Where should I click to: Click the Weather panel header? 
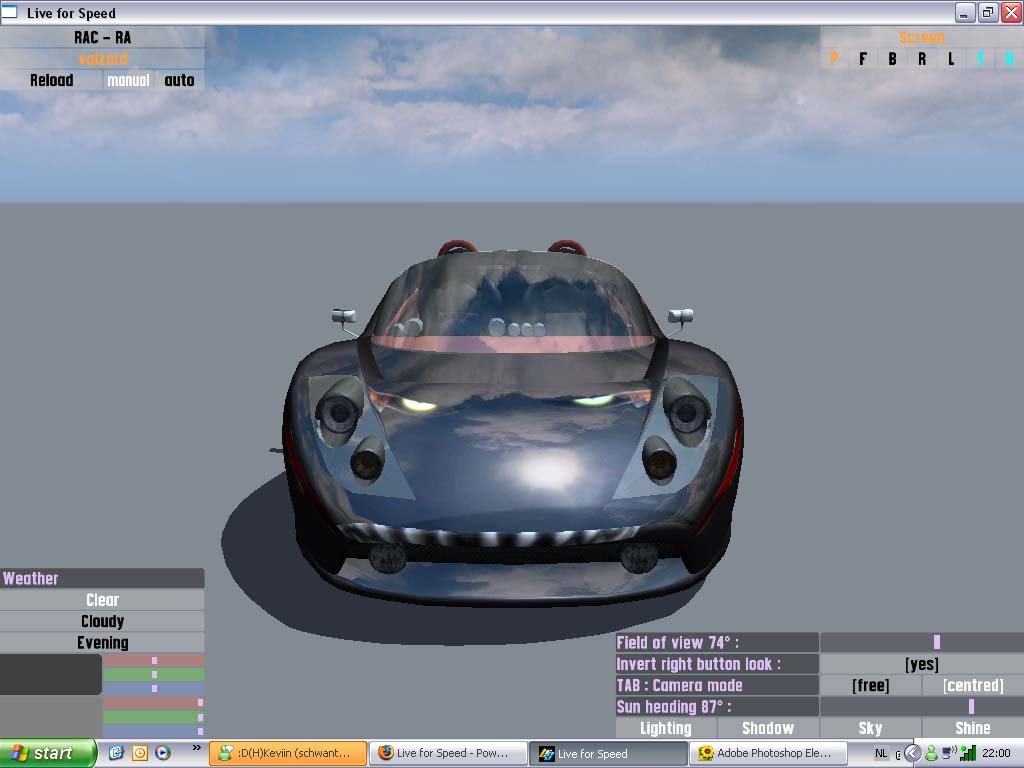point(103,578)
